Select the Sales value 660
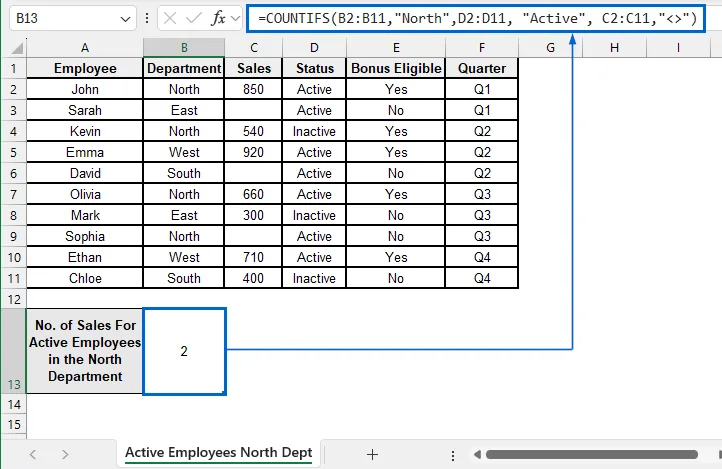The width and height of the screenshot is (722, 469). click(253, 194)
